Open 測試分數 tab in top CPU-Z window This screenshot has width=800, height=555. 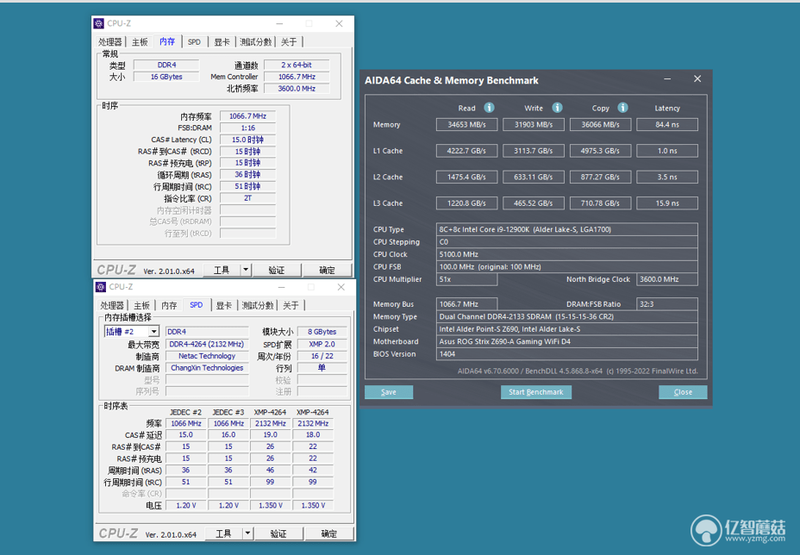(x=256, y=42)
